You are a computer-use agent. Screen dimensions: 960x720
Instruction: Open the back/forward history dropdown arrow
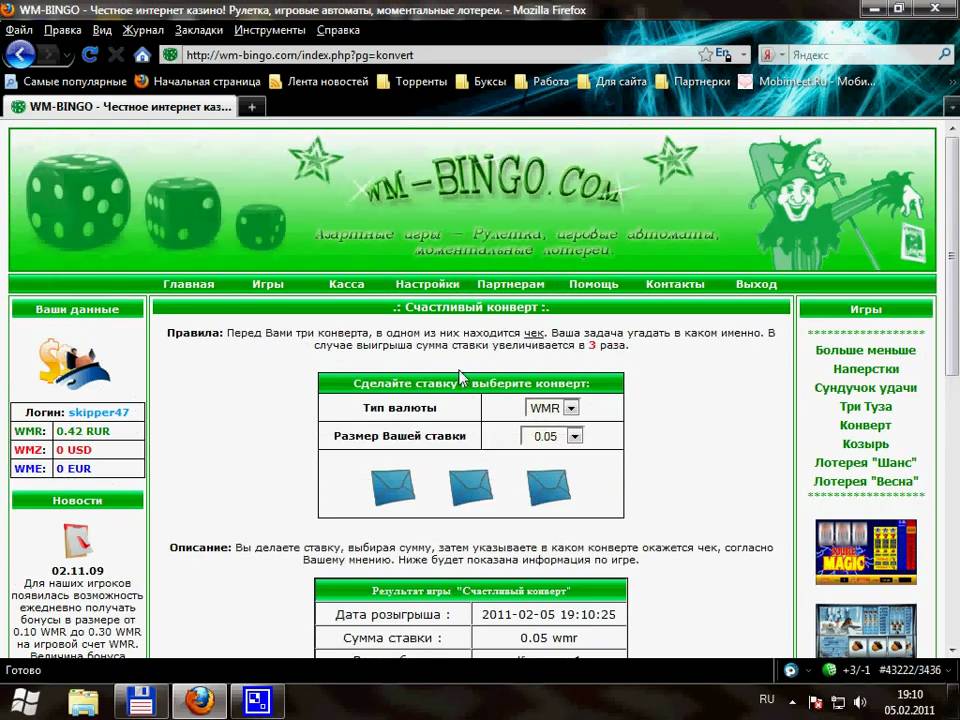66,56
